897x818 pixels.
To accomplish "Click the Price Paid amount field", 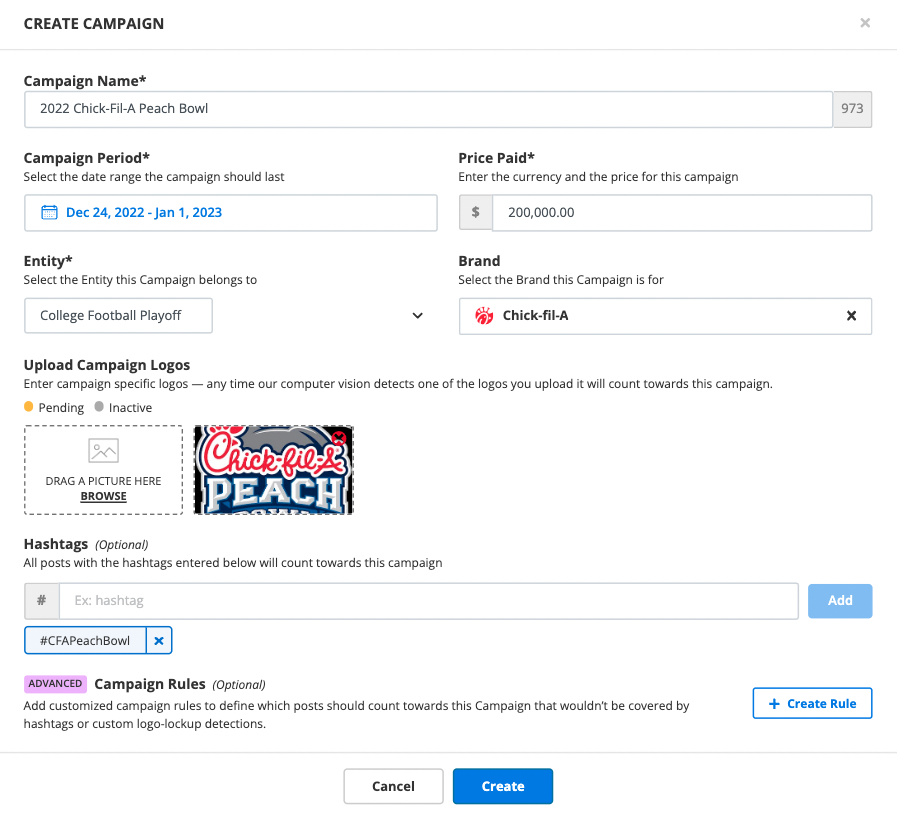I will [x=682, y=213].
